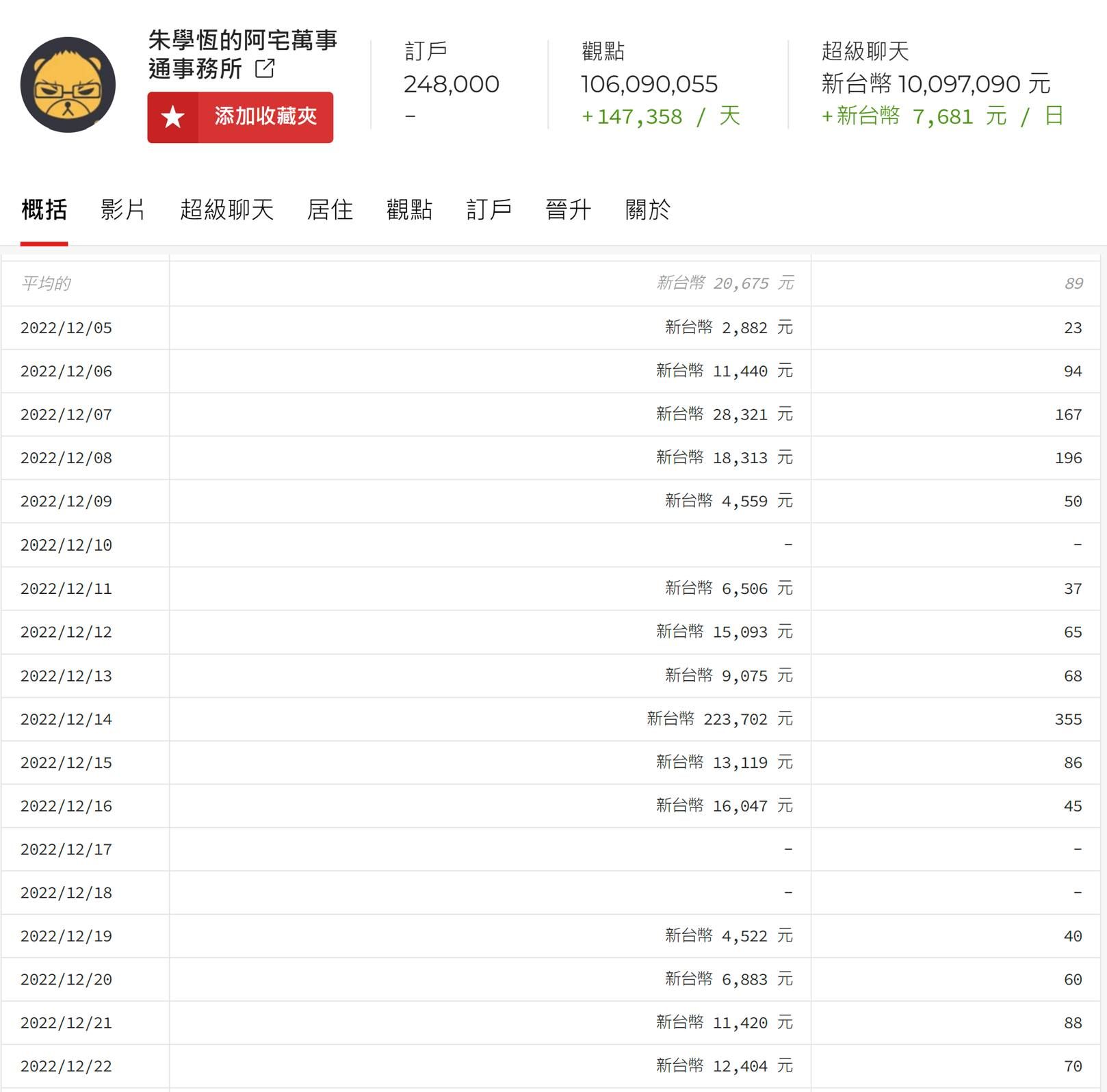Click the date 2022/12/19

(x=66, y=937)
